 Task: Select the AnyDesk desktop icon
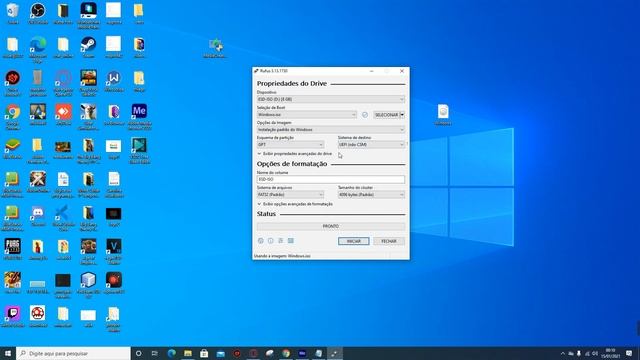coord(63,114)
